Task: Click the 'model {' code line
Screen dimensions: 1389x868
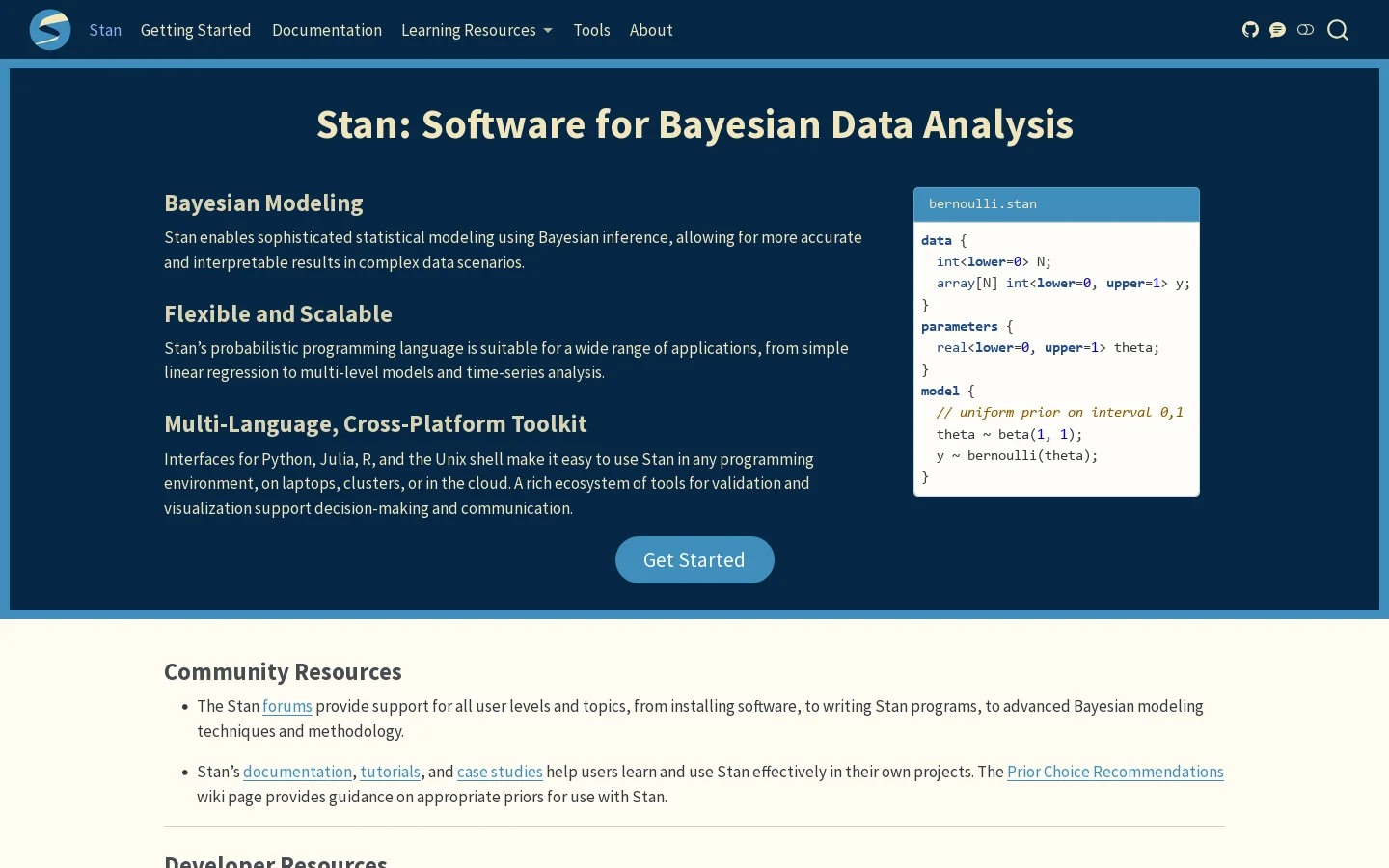Action: [x=947, y=391]
